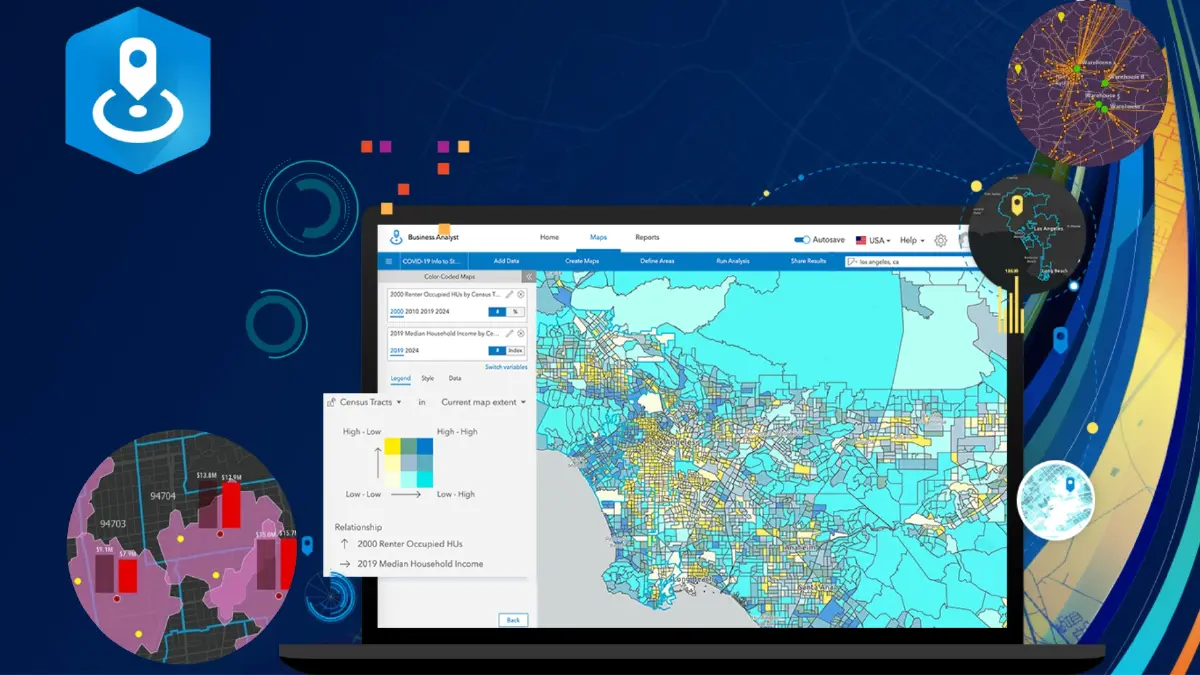Image resolution: width=1200 pixels, height=675 pixels.
Task: Click the dark blue High-High legend swatch
Action: [425, 446]
